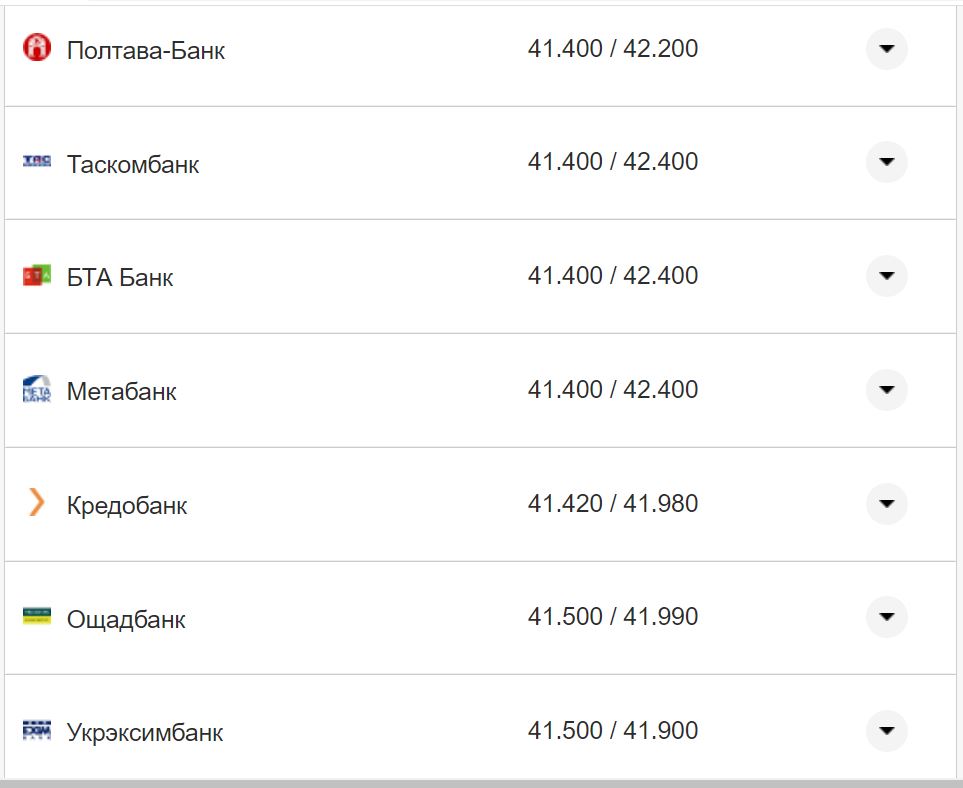The image size is (963, 788).
Task: Open the Ощадбанк name link
Action: pyautogui.click(x=126, y=619)
